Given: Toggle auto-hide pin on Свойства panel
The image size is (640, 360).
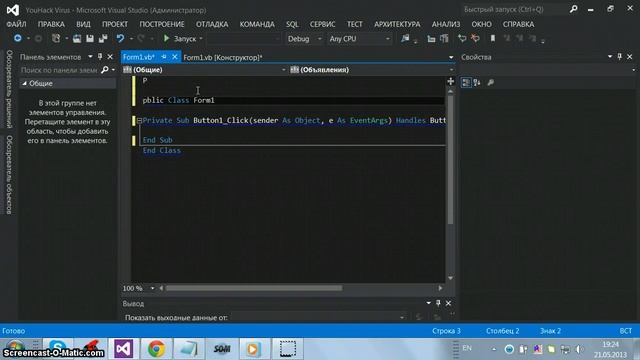Looking at the screenshot, I should [620, 57].
